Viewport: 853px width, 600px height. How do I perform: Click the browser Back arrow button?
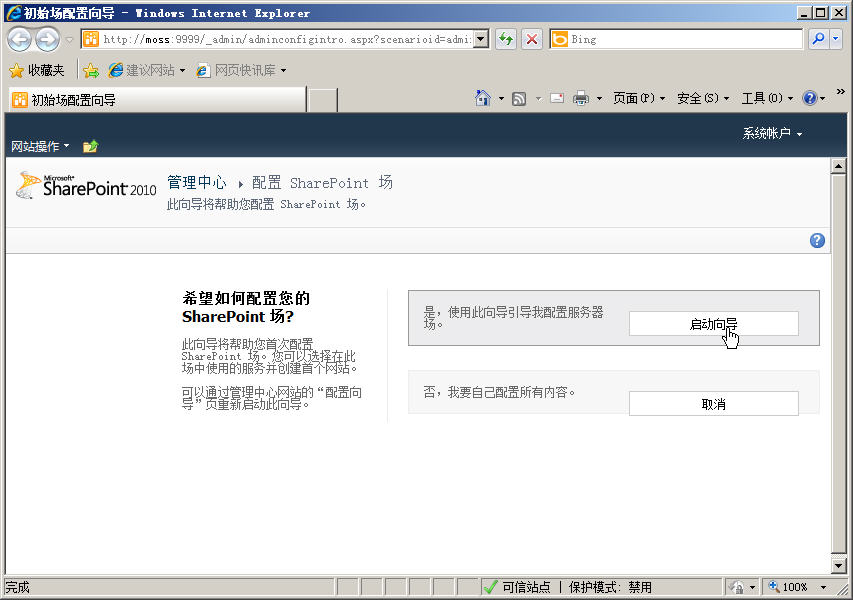[x=20, y=39]
